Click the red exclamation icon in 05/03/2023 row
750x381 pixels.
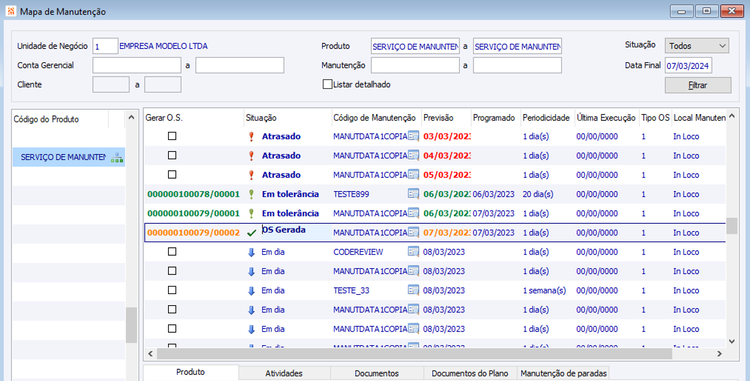251,175
